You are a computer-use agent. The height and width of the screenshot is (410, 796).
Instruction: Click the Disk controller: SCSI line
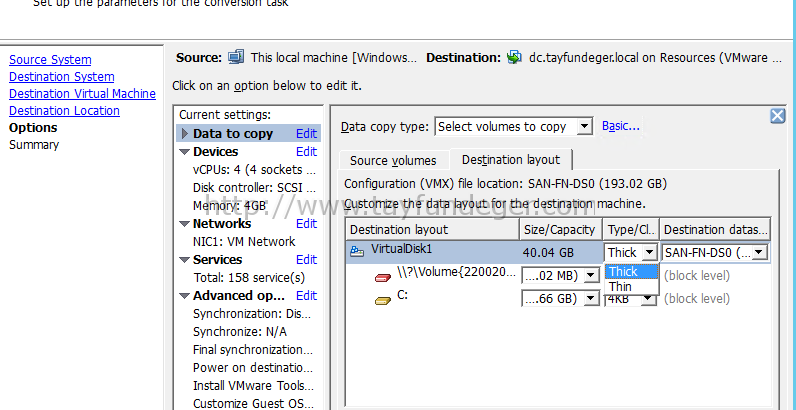(254, 188)
